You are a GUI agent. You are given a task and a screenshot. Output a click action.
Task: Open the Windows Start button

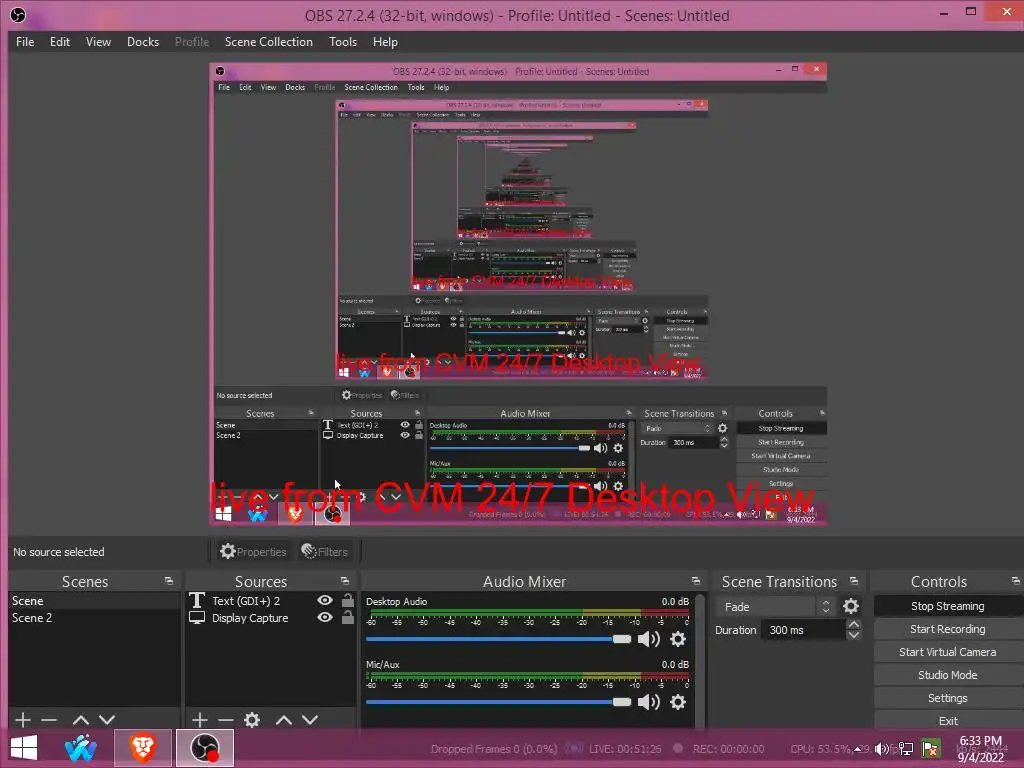coord(24,748)
